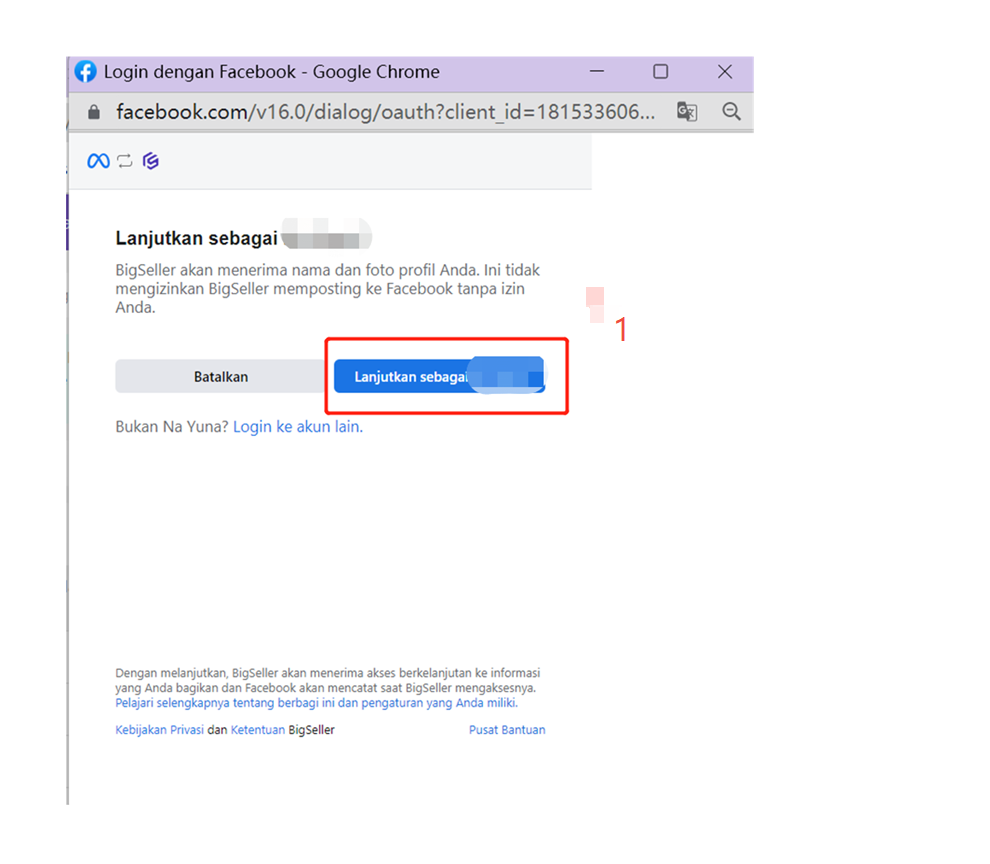This screenshot has height=864, width=990.
Task: Click the 'Dengan melanjutkan, BigSeller akan menerima' footer text
Action: [x=328, y=680]
